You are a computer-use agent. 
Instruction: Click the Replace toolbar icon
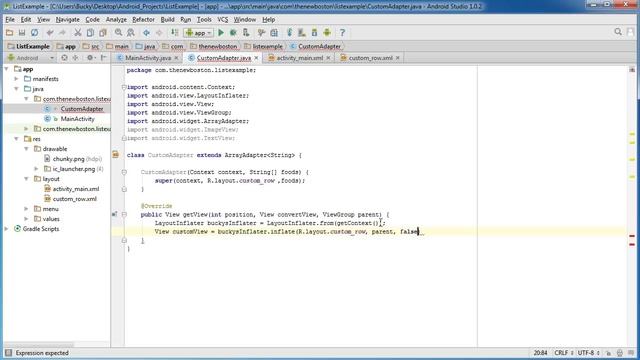point(131,33)
